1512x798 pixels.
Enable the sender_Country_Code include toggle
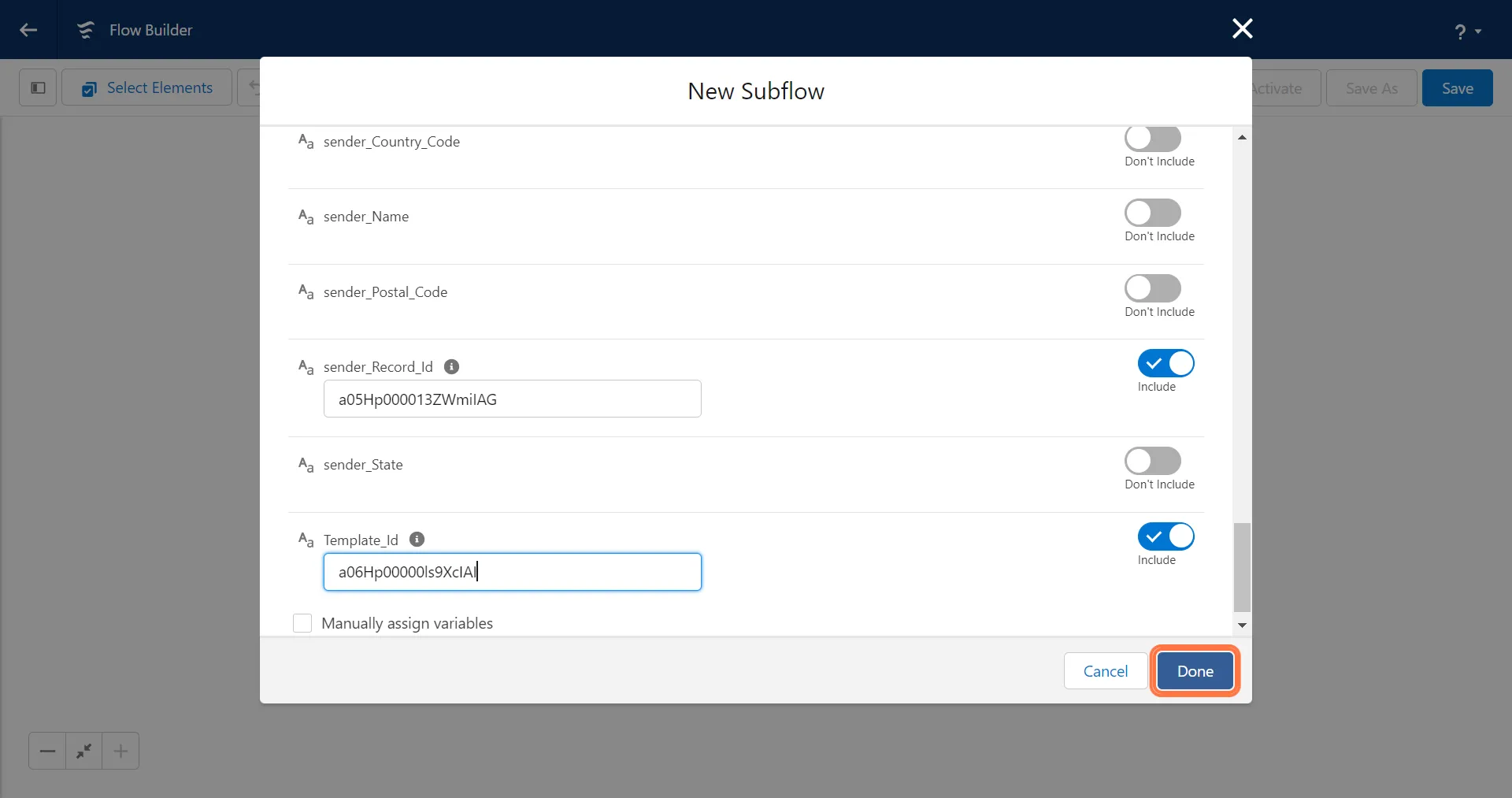point(1152,139)
